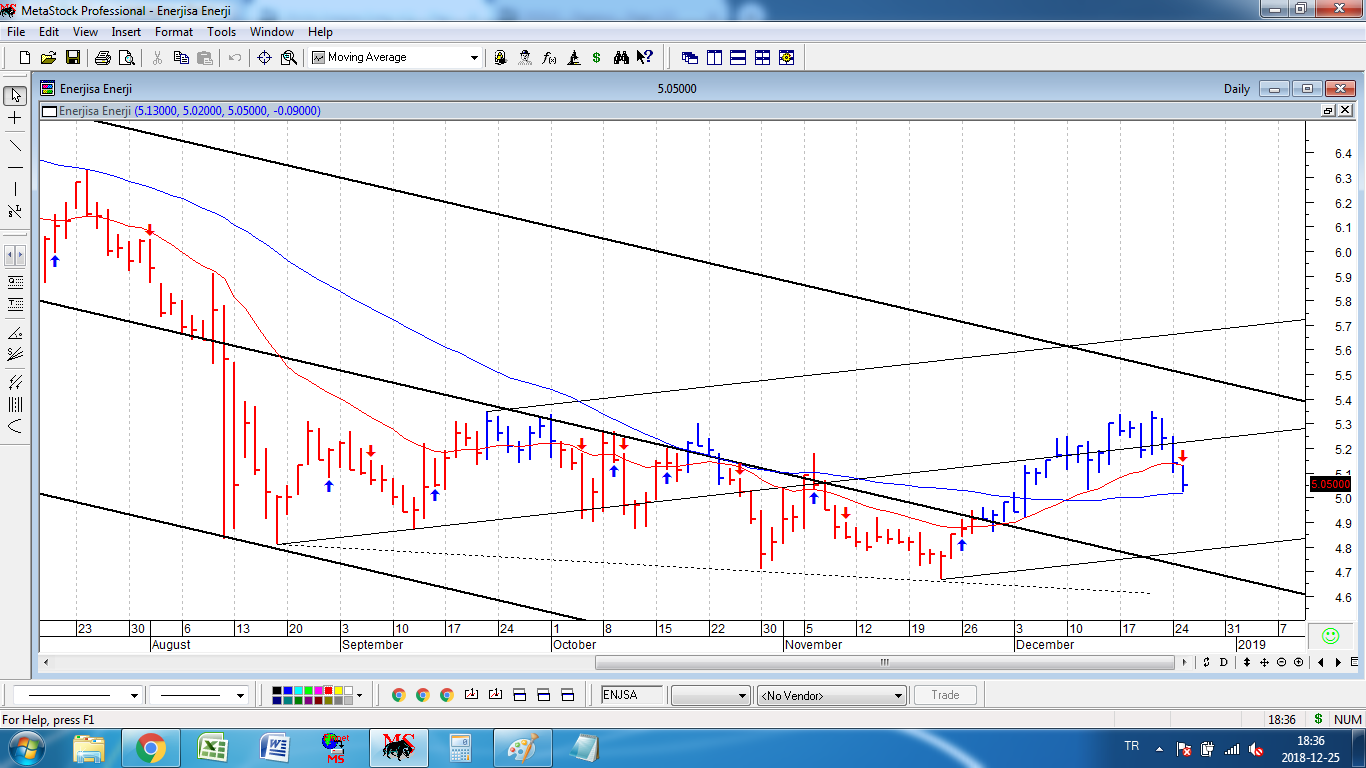Select the horizontal line drawing tool
Viewport: 1366px width, 768px height.
coord(15,167)
